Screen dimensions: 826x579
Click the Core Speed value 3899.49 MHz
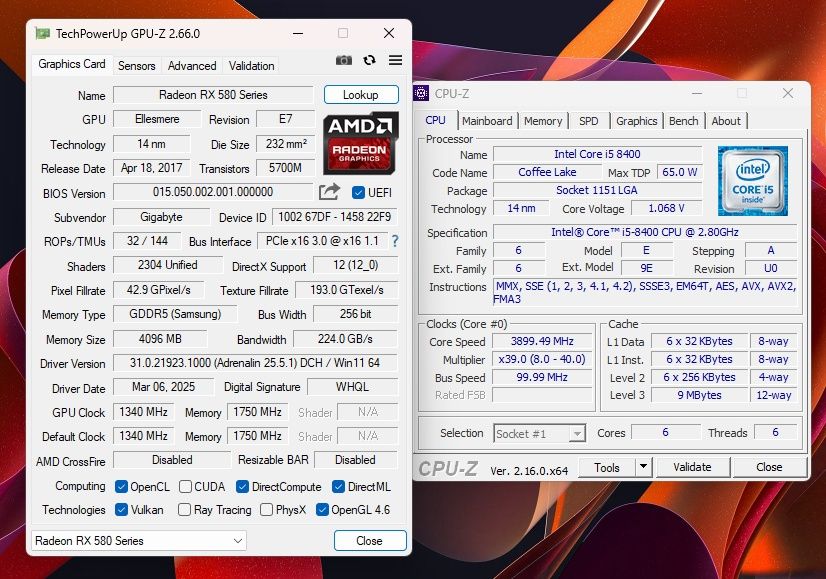(542, 341)
